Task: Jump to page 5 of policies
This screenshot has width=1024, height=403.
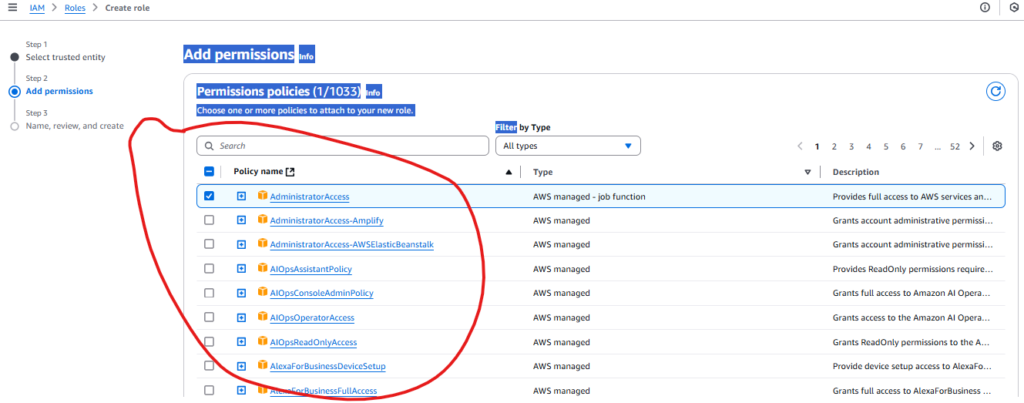Action: (886, 146)
